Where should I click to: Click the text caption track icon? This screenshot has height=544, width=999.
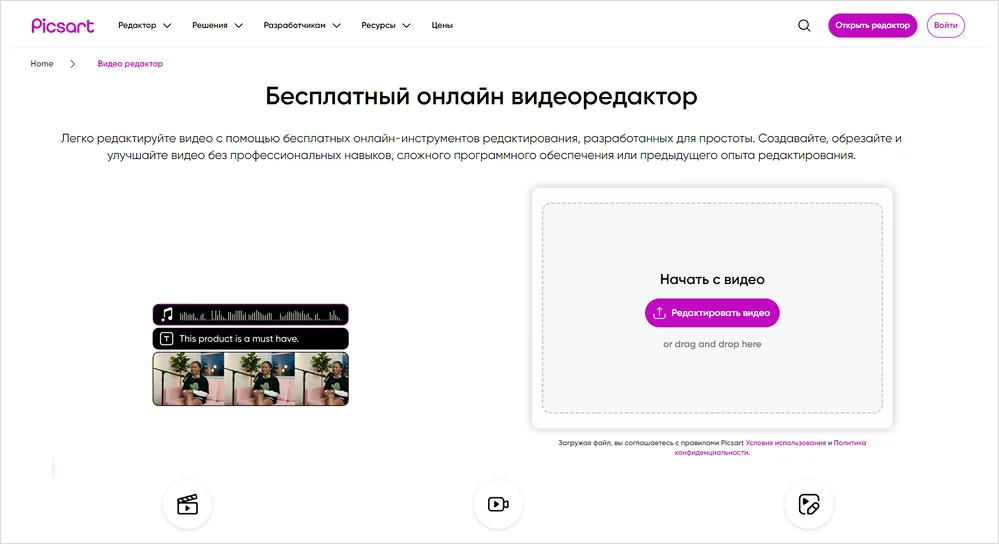point(167,339)
